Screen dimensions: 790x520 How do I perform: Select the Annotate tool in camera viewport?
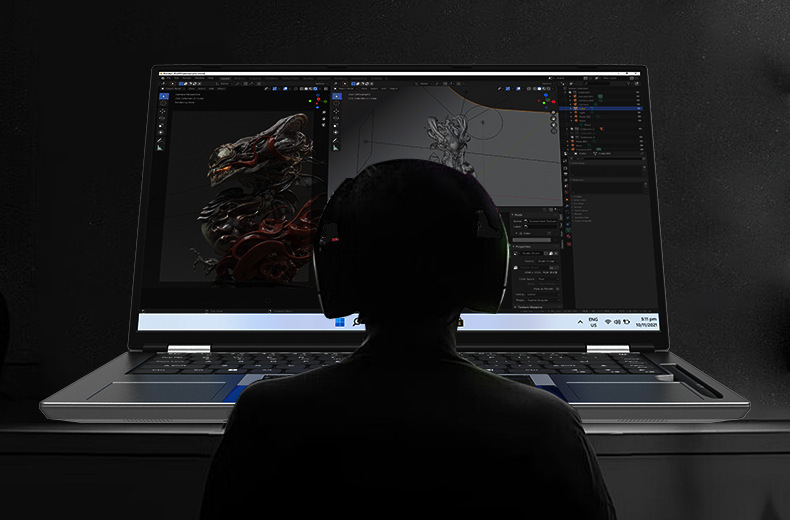tap(160, 140)
